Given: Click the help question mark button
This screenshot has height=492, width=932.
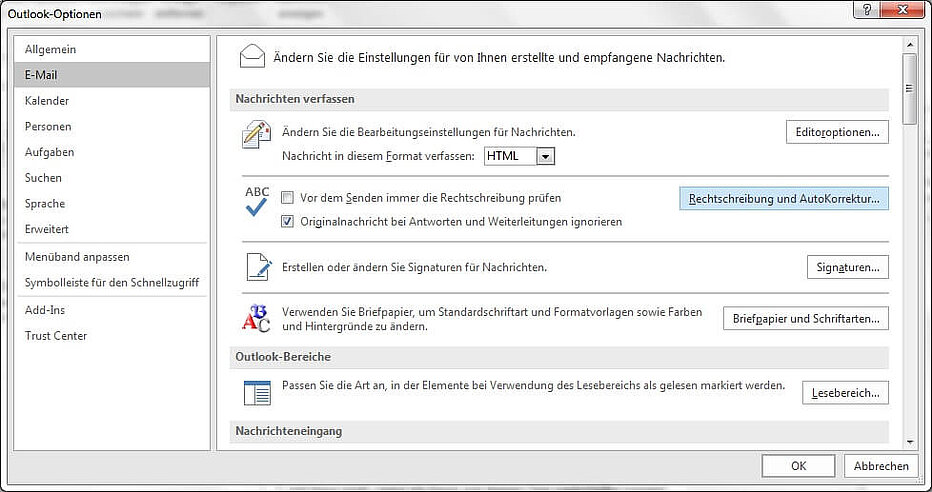Looking at the screenshot, I should click(869, 10).
